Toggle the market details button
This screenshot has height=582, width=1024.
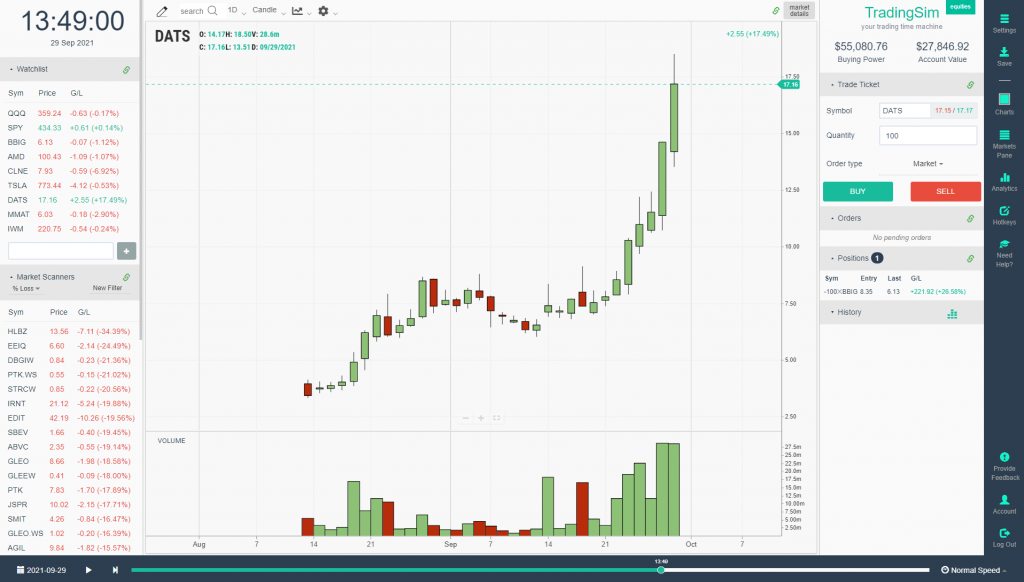(x=800, y=11)
